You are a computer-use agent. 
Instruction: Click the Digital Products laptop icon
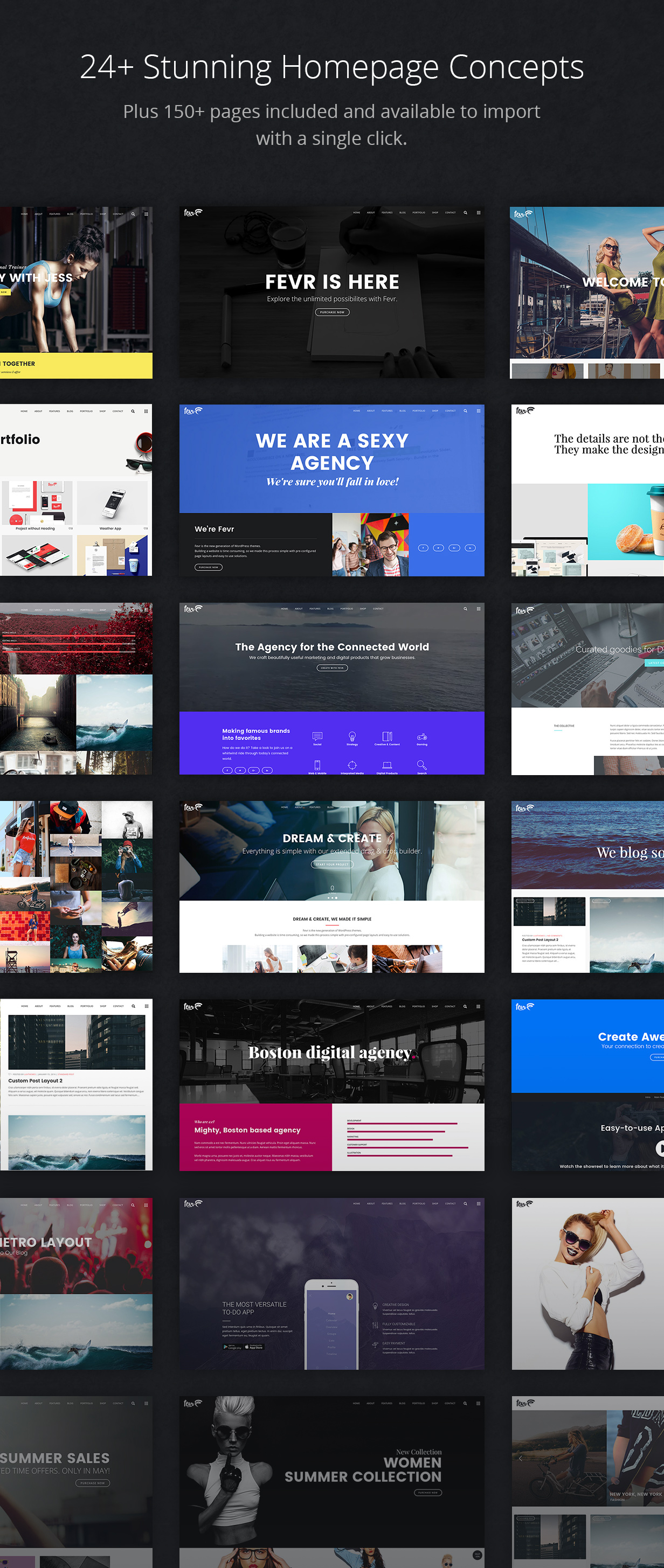click(387, 765)
